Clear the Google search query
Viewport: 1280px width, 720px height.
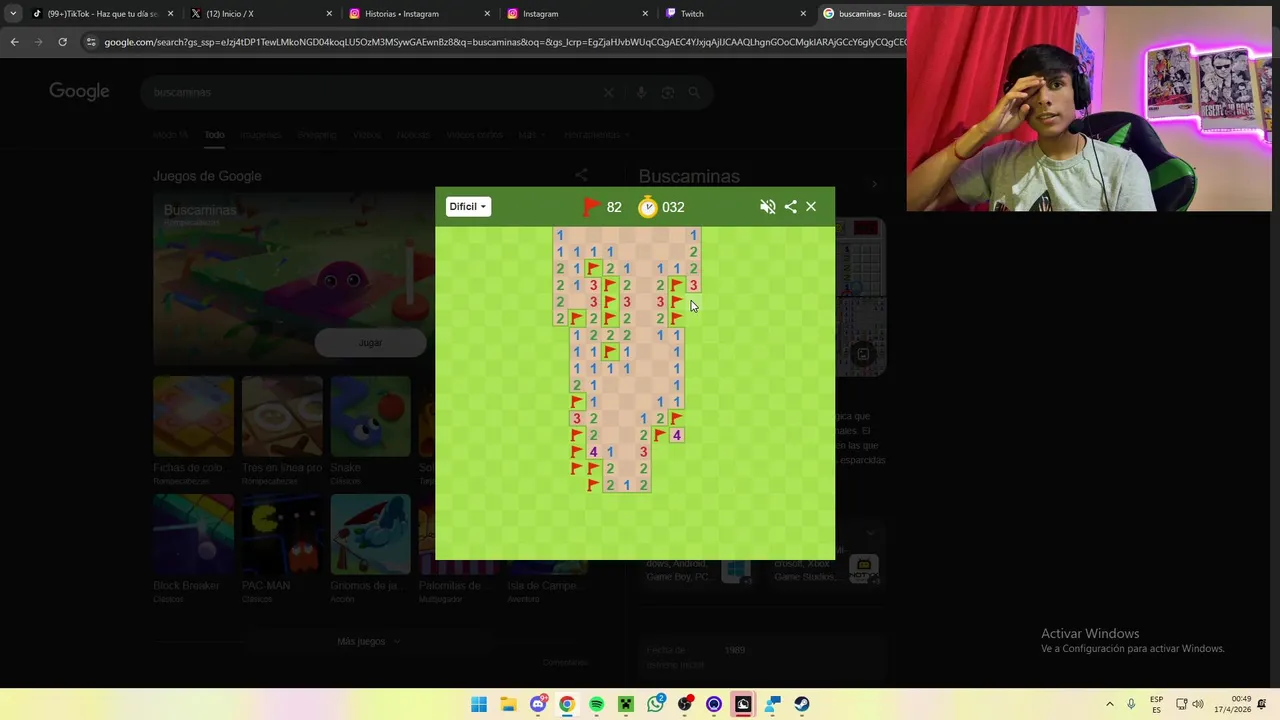tap(608, 92)
